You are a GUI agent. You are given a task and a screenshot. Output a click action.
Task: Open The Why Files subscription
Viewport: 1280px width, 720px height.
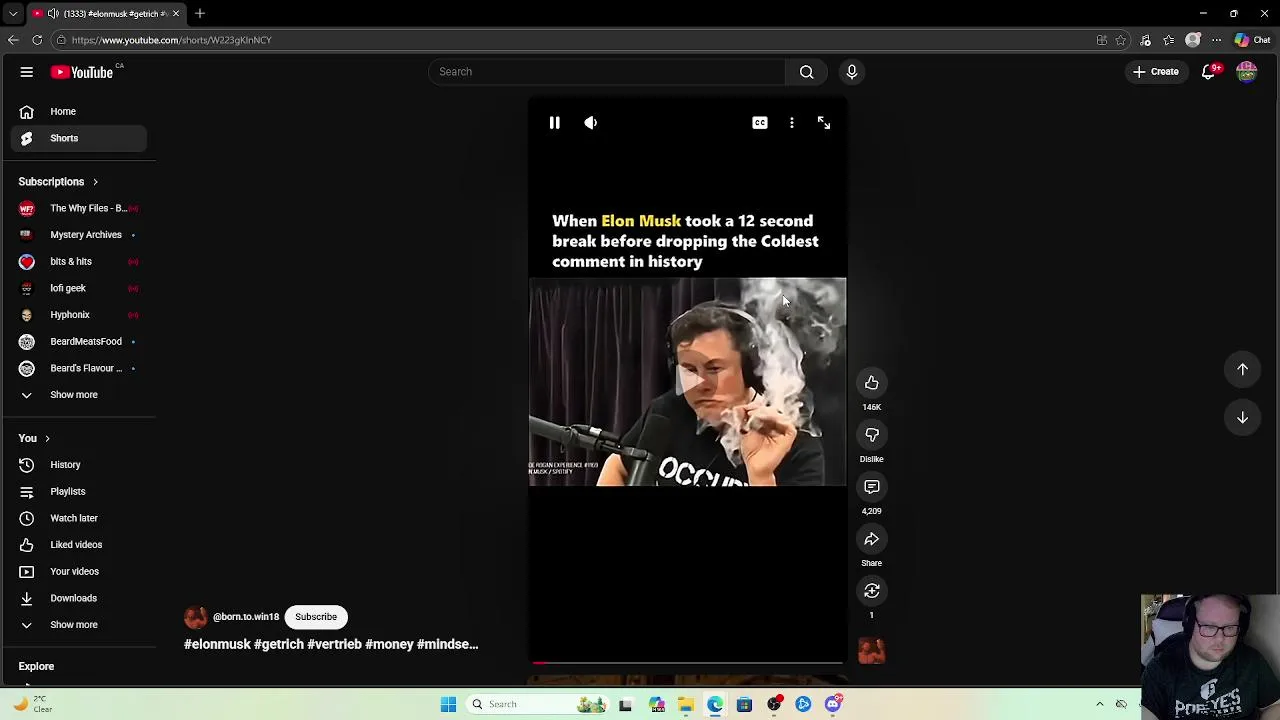[x=79, y=208]
